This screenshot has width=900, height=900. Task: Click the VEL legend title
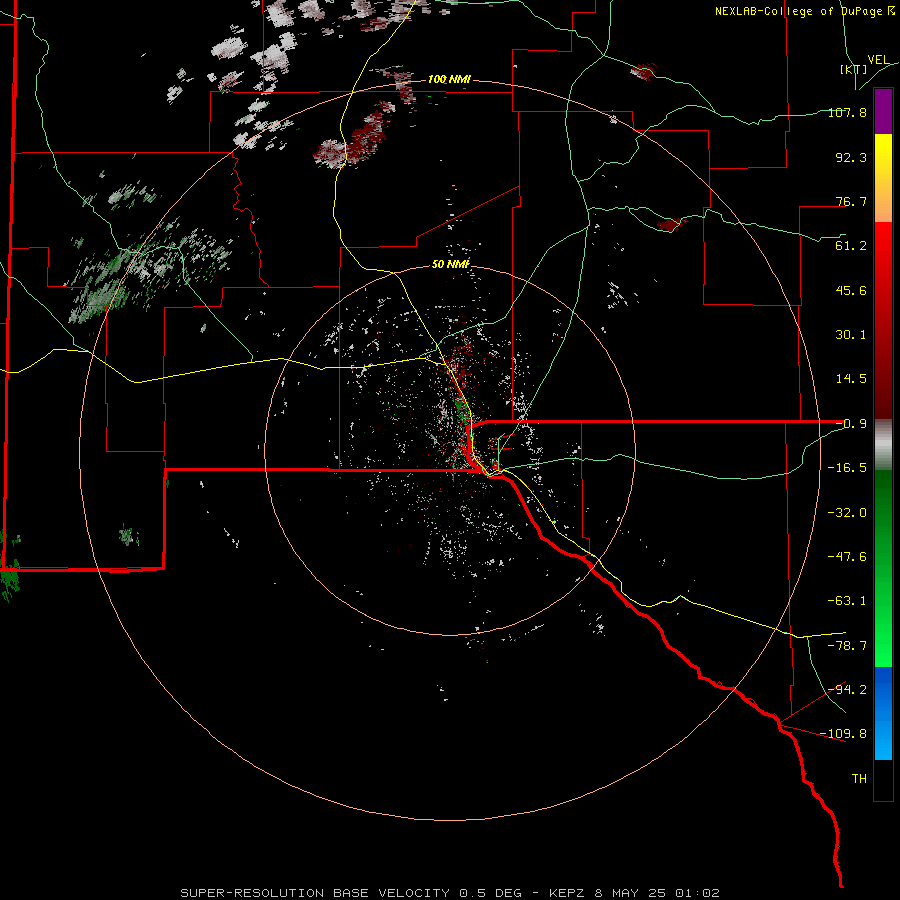[878, 60]
